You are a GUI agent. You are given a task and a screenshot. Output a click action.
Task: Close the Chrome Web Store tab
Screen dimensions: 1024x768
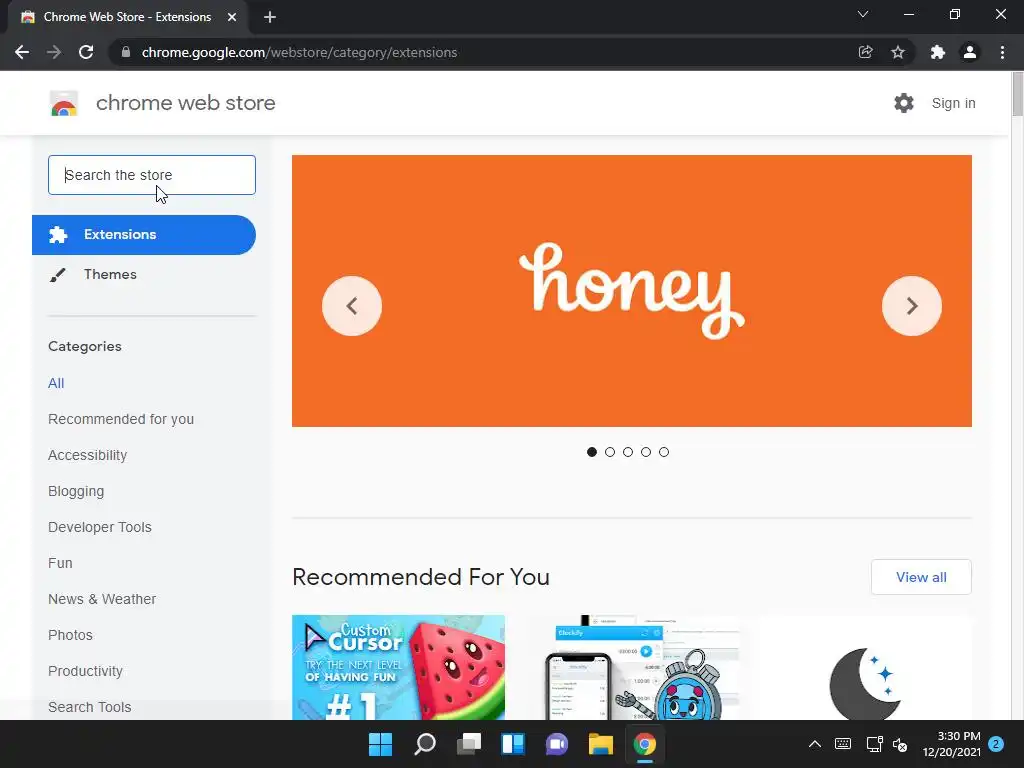coord(232,17)
